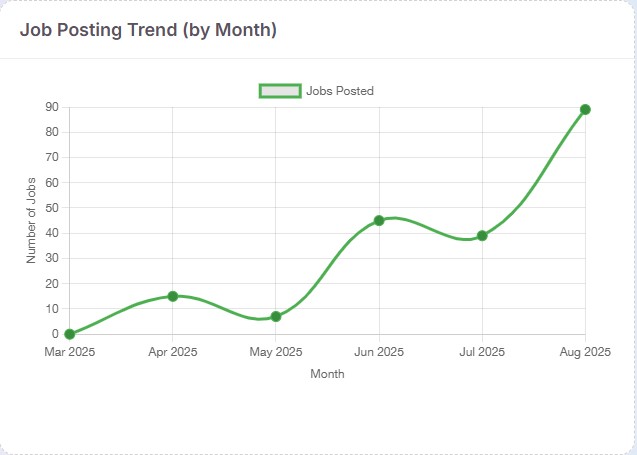Click the 20 y-axis tick label
The image size is (637, 455).
point(52,284)
